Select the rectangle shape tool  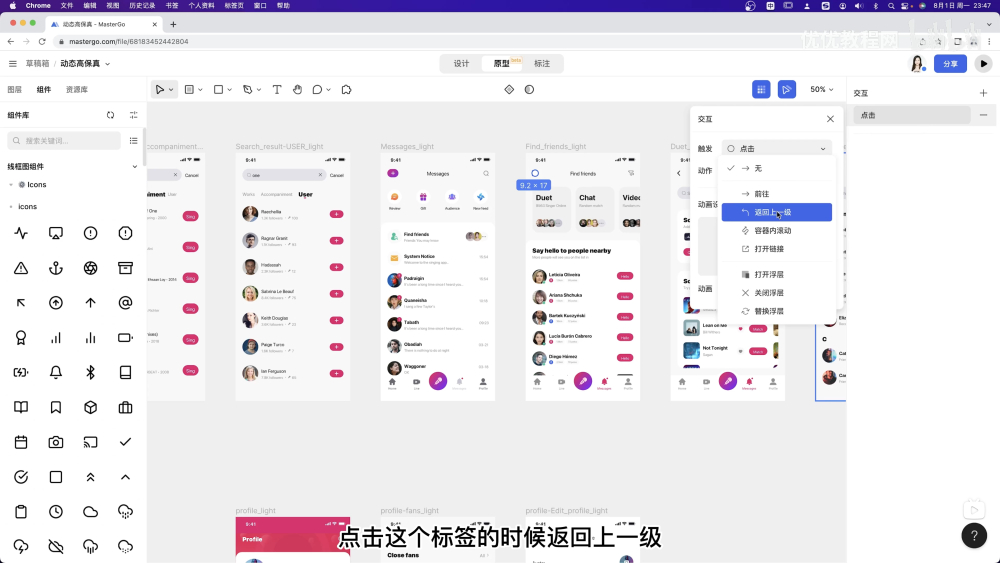[x=218, y=90]
